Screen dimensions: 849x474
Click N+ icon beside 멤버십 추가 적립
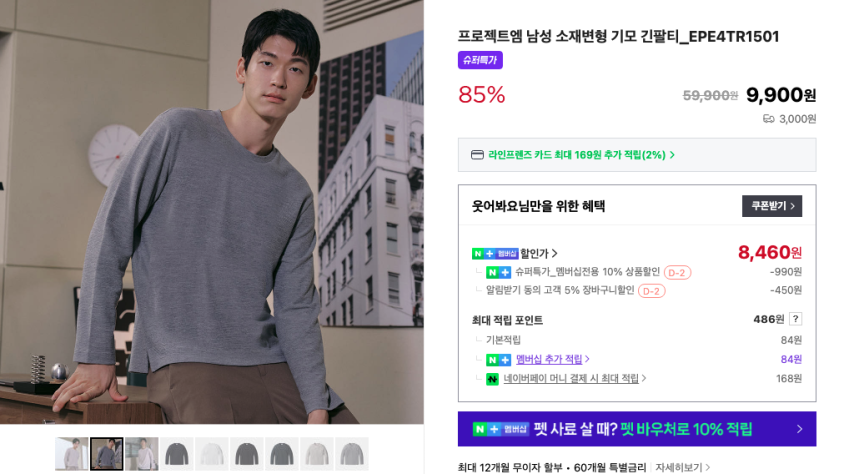(498, 360)
